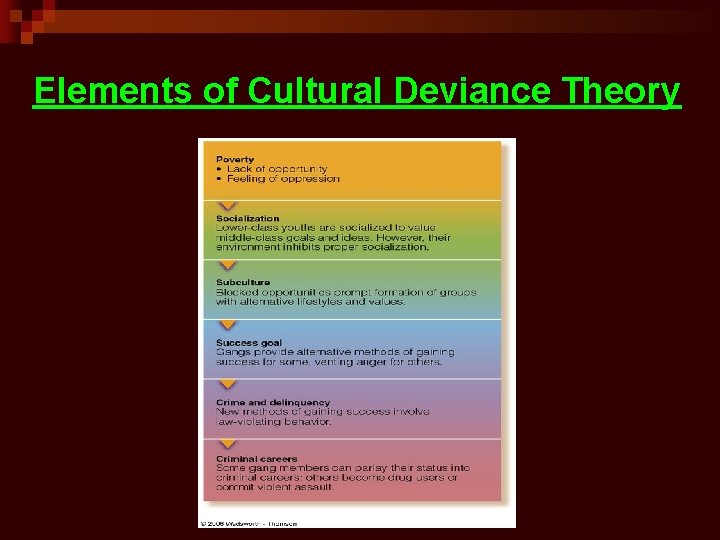The height and width of the screenshot is (540, 720).
Task: Click the 'Elements of Cultural Deviance Theory' title
Action: coord(357,91)
